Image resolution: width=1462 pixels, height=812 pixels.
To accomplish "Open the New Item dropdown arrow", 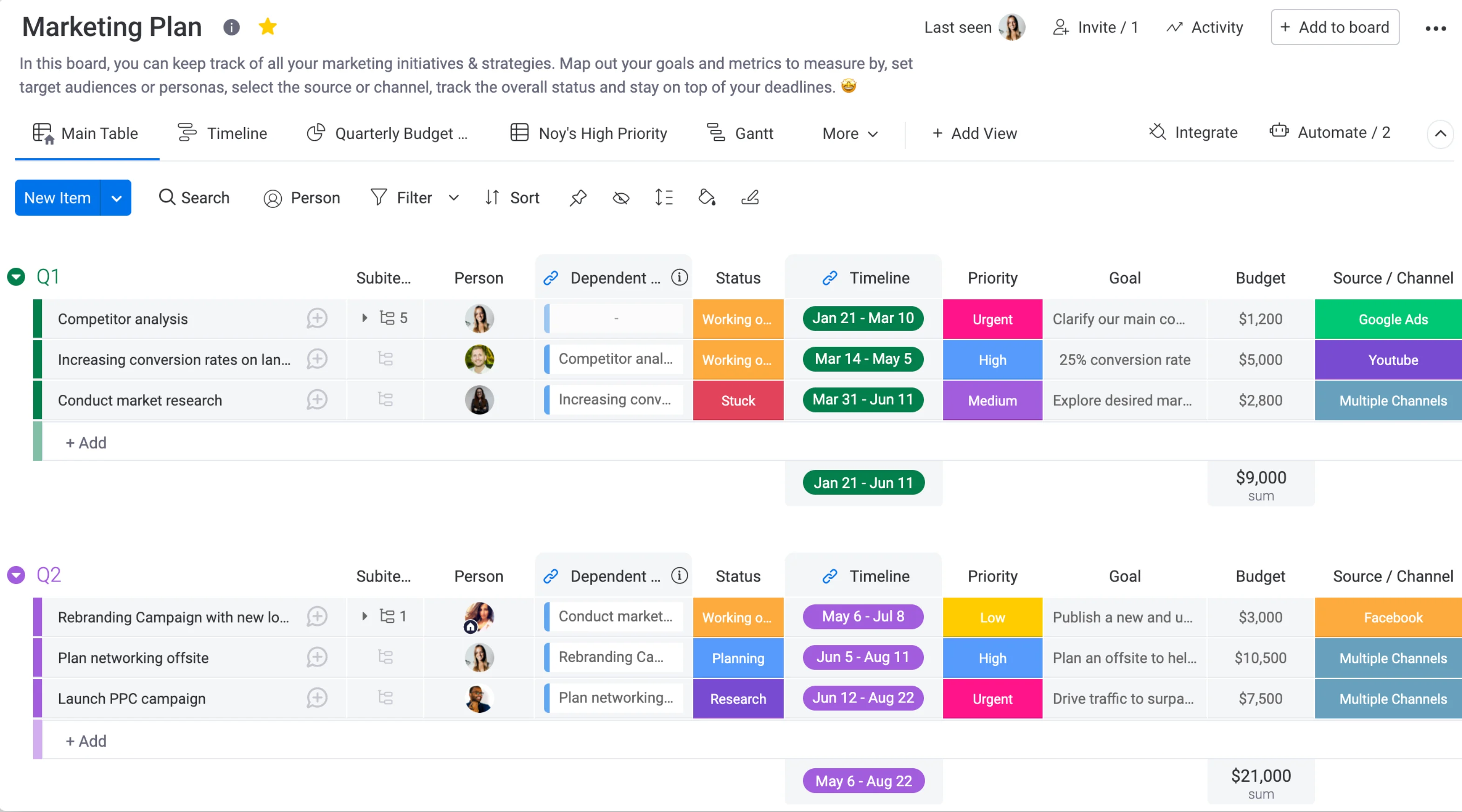I will click(116, 198).
